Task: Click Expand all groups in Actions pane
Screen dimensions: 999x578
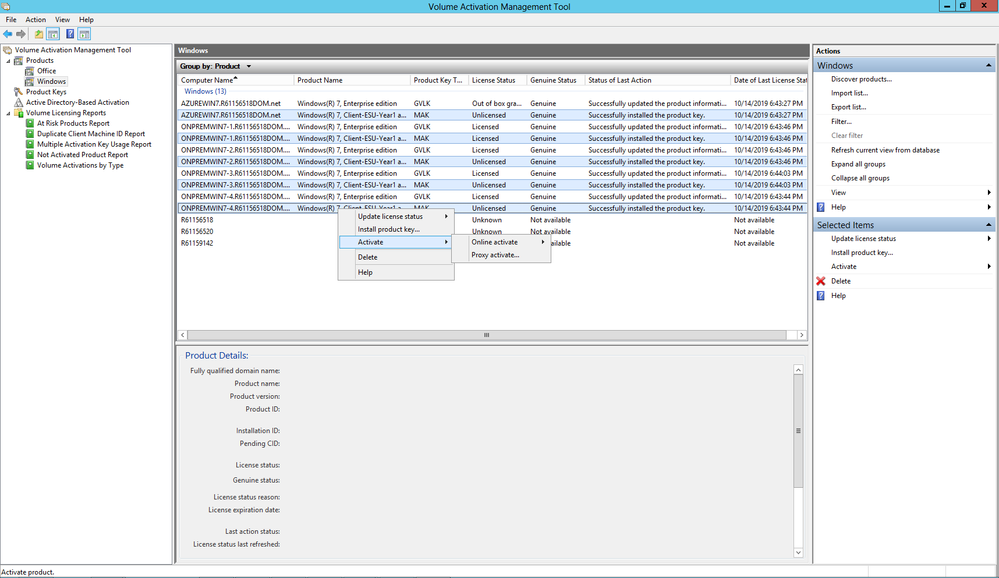Action: pyautogui.click(x=858, y=164)
